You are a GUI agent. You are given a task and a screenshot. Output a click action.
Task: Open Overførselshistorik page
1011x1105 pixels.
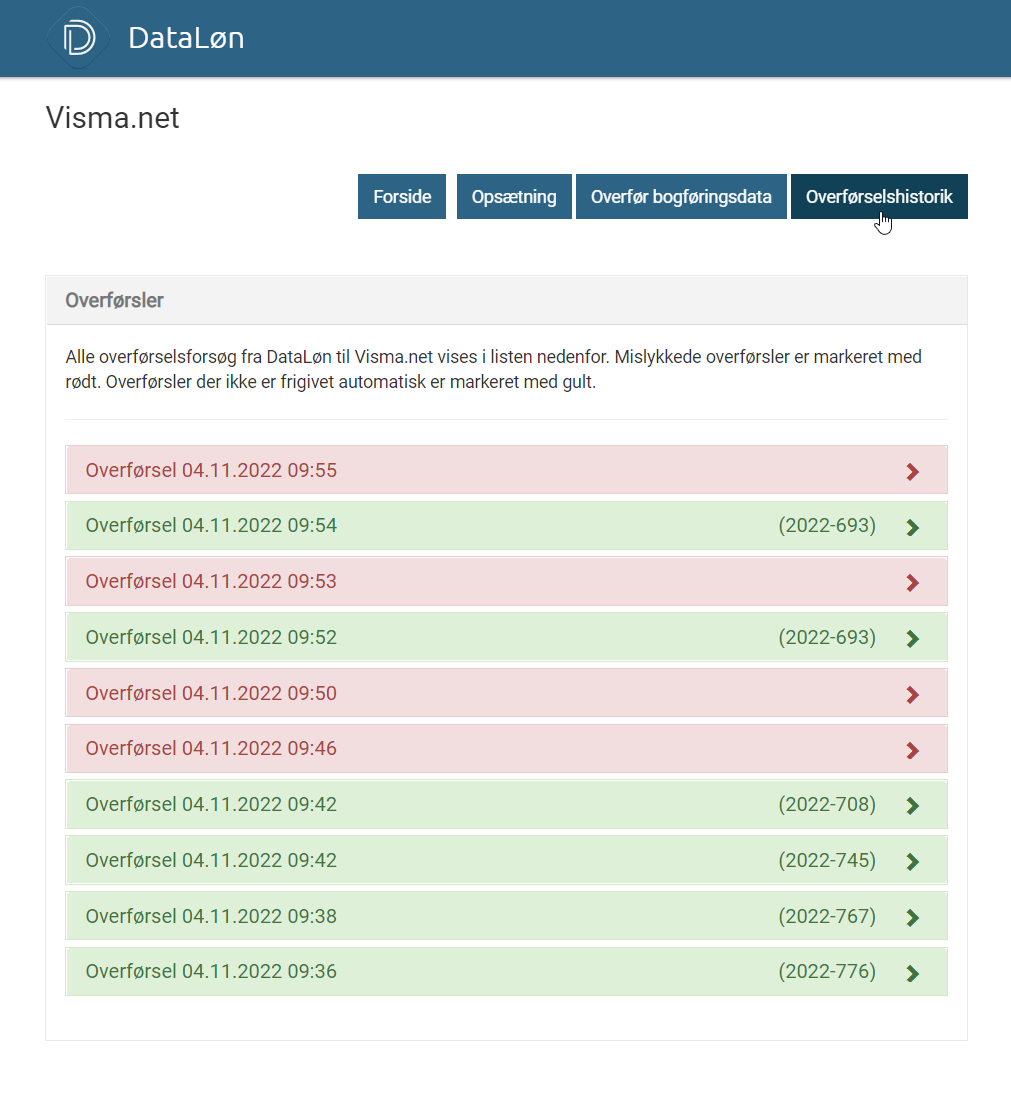(x=878, y=197)
